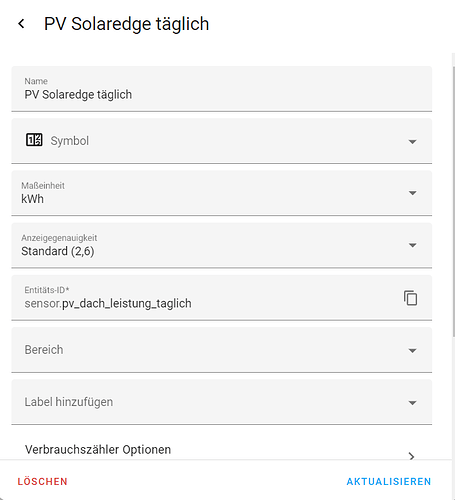455x500 pixels.
Task: Click the Name text field
Action: 222,89
